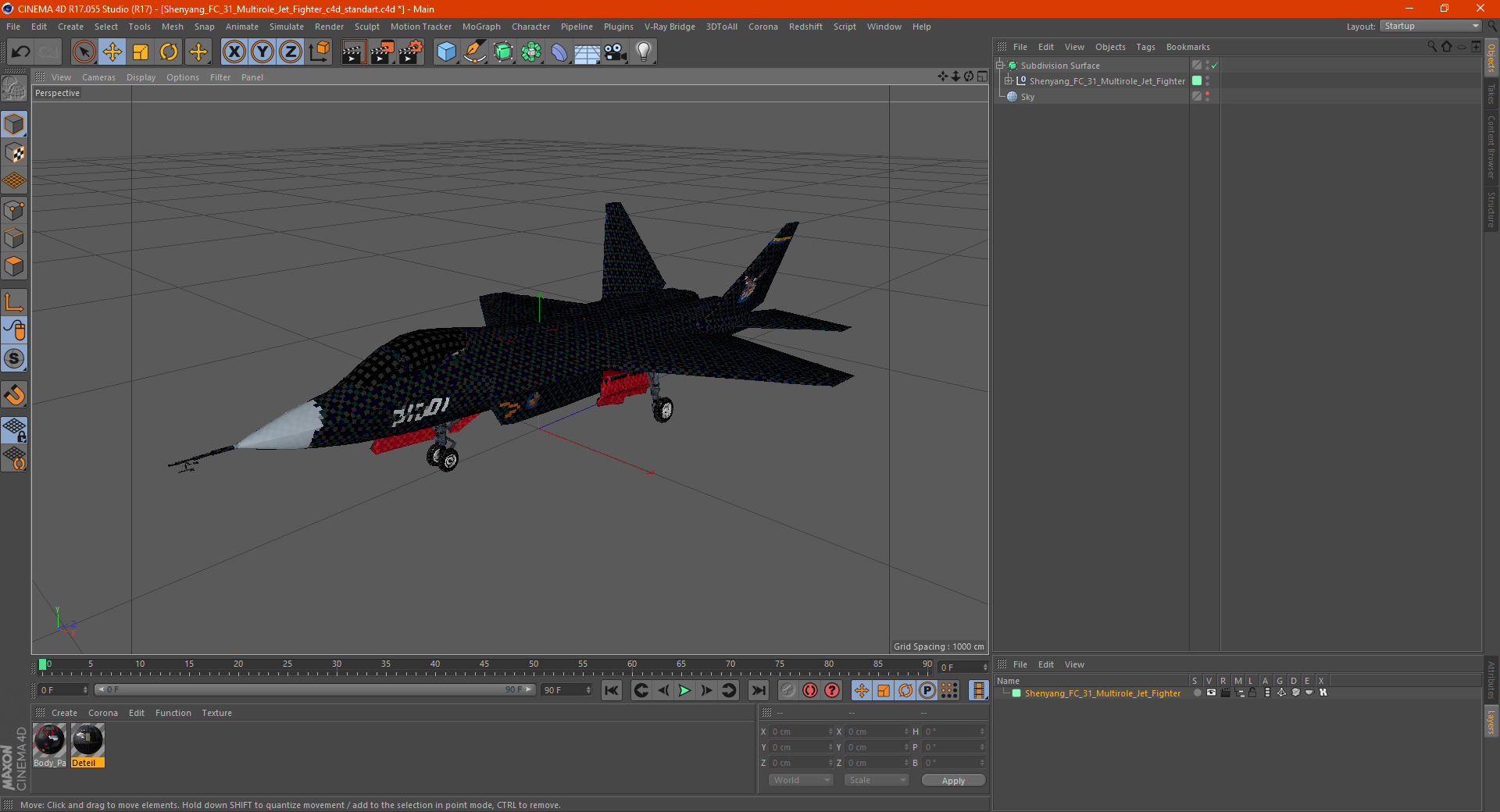Enable the Snap magnet icon
The image size is (1500, 812).
(14, 395)
